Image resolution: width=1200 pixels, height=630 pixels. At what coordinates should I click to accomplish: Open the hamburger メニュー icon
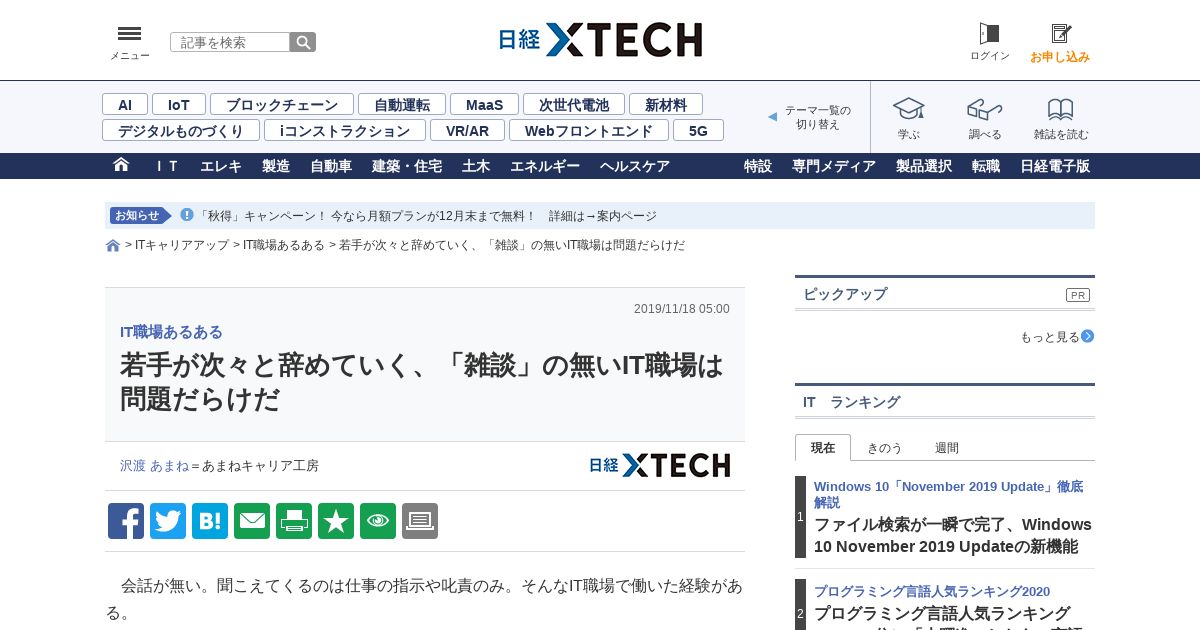point(130,34)
